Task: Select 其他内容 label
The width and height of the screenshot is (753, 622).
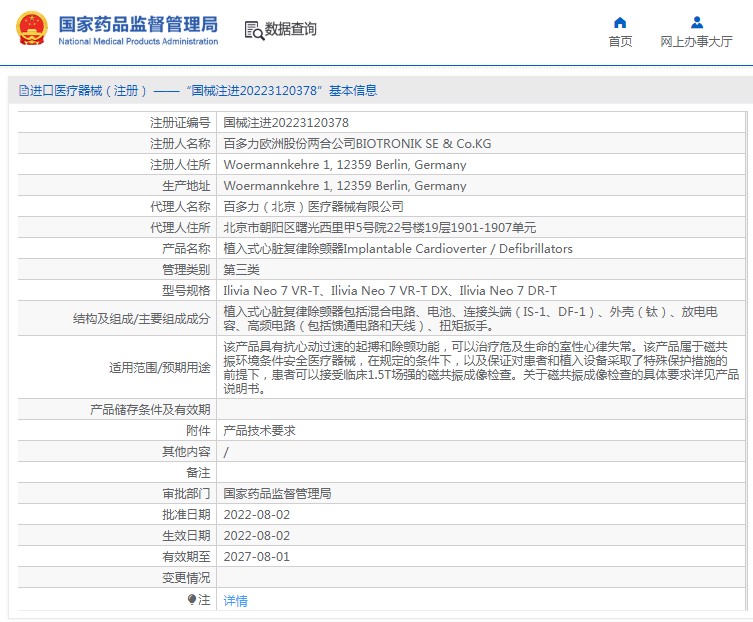Action: tap(186, 451)
